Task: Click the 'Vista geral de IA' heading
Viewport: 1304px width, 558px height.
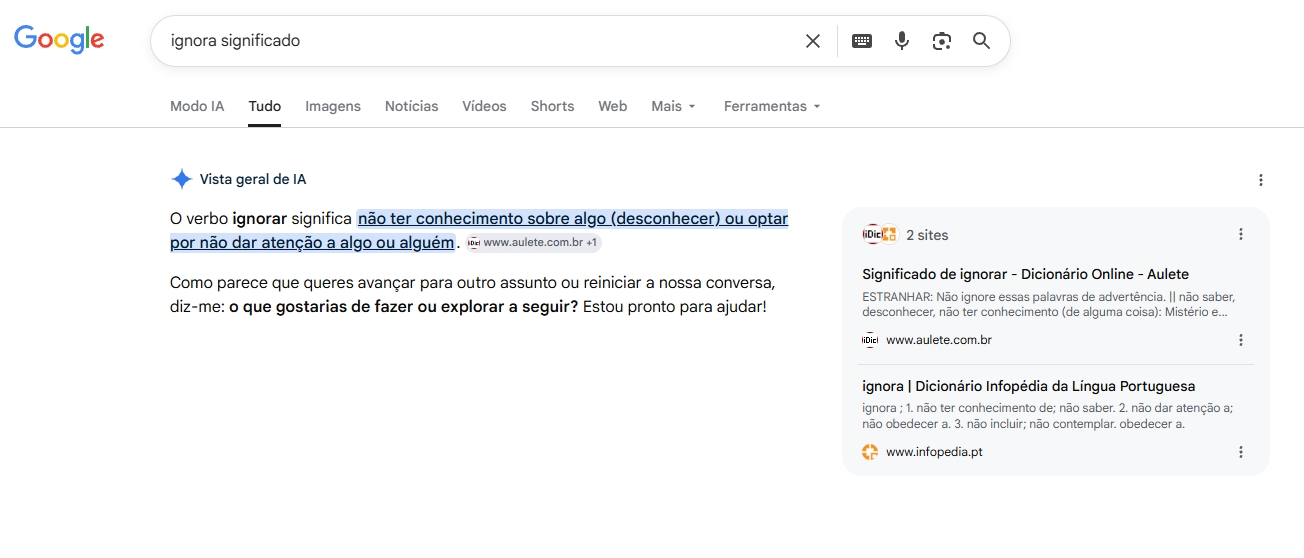Action: (253, 180)
